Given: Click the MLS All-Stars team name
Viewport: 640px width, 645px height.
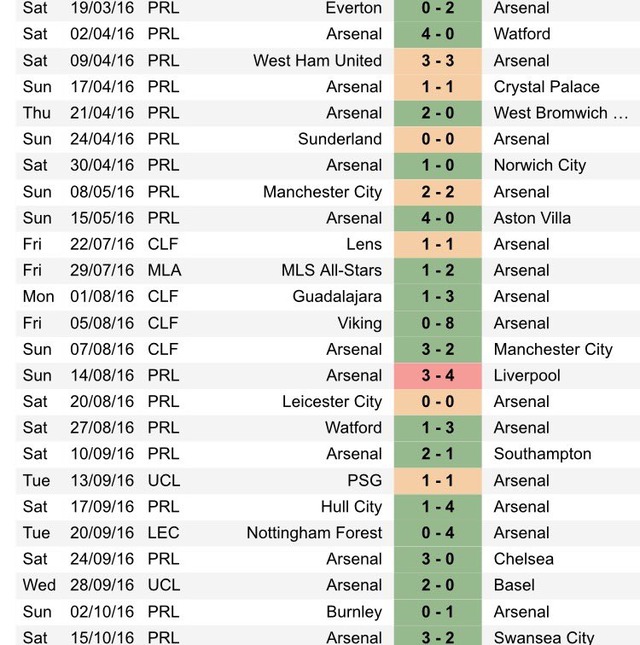Looking at the screenshot, I should tap(332, 270).
